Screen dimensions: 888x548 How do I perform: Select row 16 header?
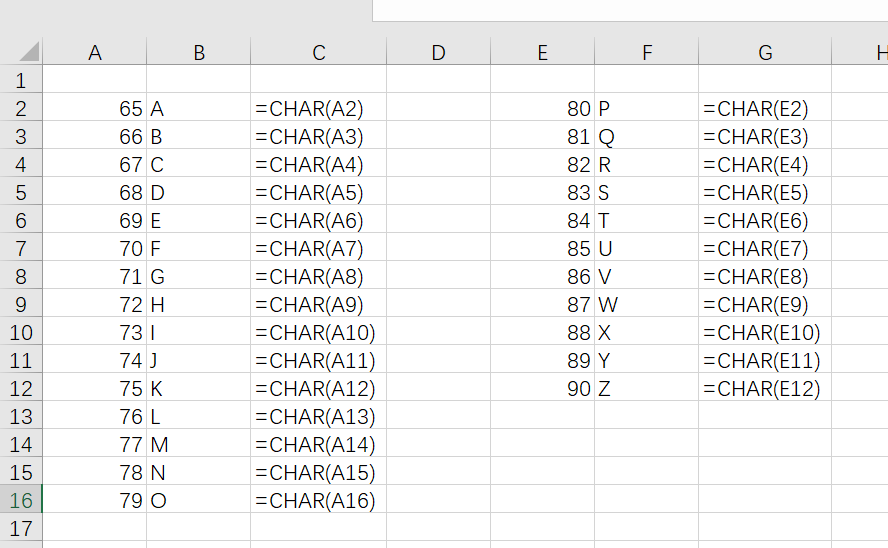[x=21, y=500]
